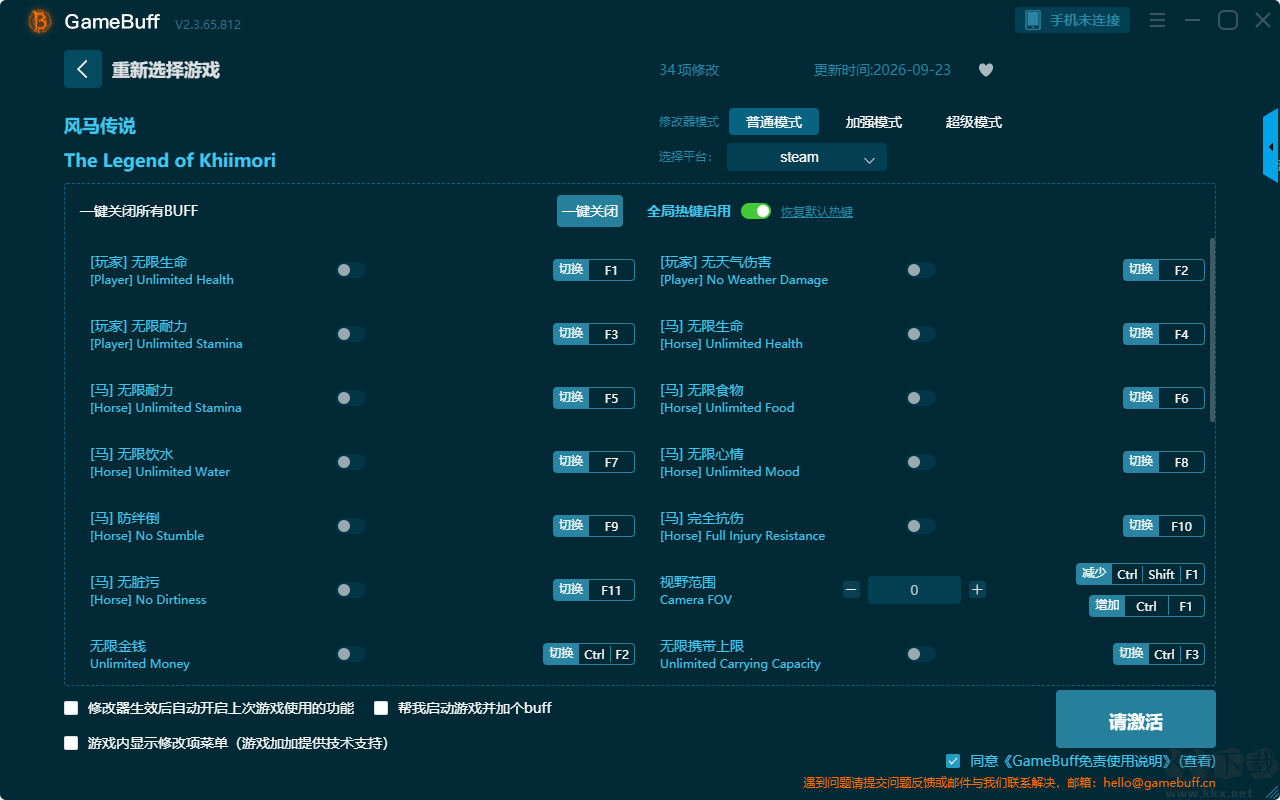Switch to 加强模式 mode tab

[874, 122]
